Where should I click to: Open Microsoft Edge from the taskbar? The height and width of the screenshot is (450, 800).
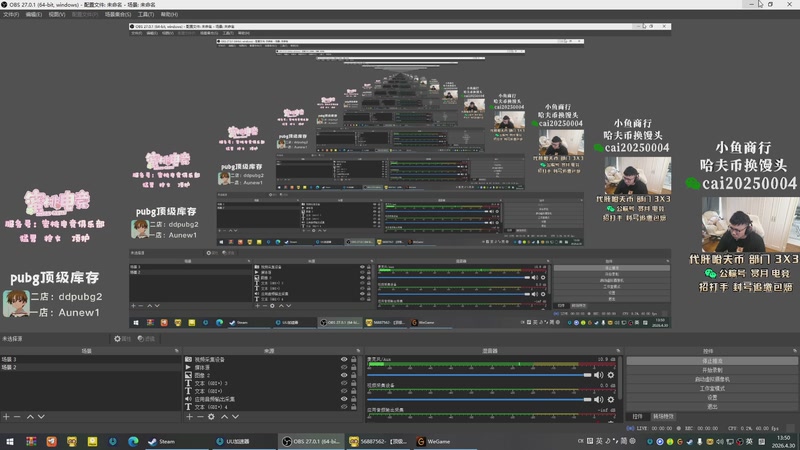click(133, 441)
